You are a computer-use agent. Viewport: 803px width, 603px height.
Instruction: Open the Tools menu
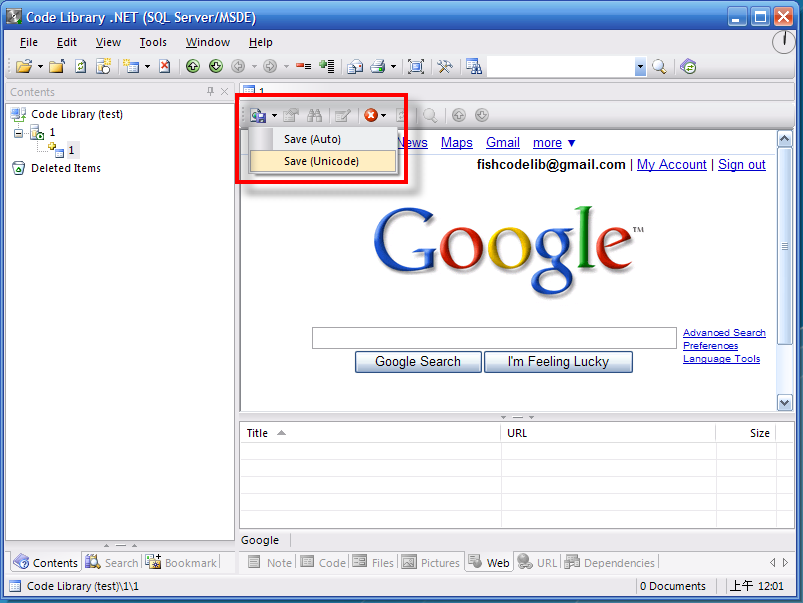pos(153,42)
